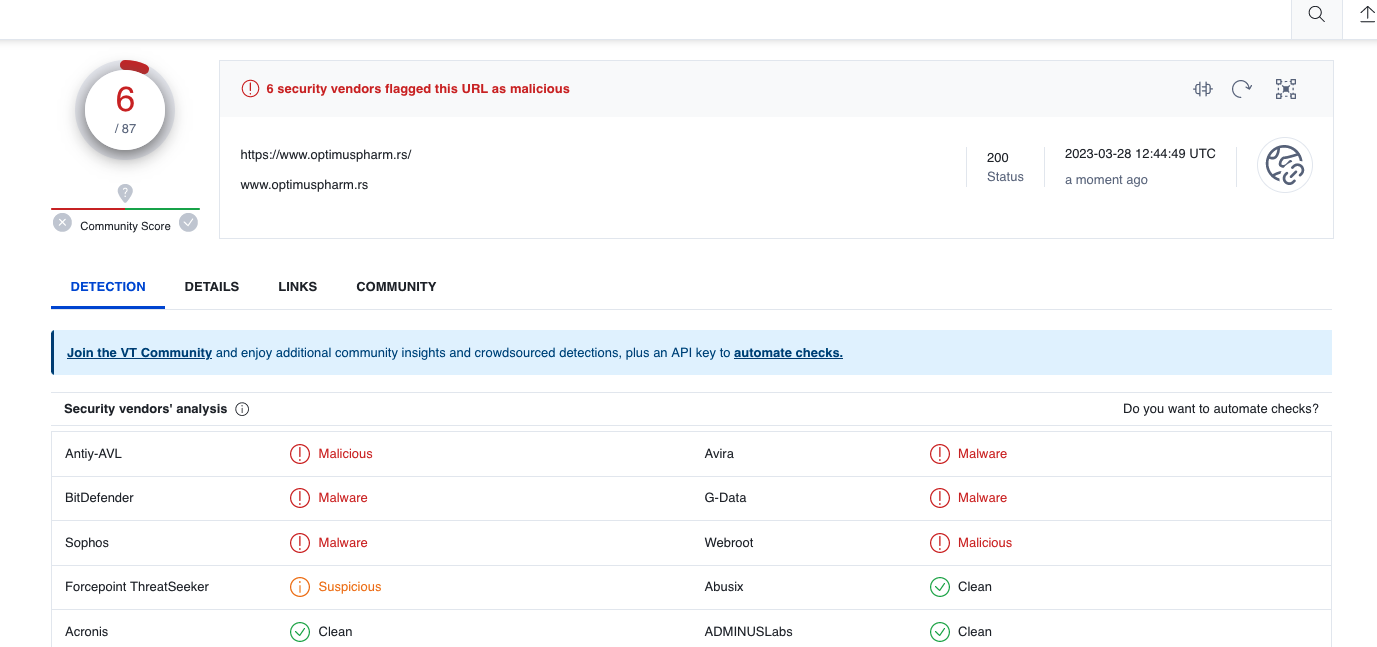The image size is (1377, 647).
Task: Open the COMMUNITY tab
Action: 396,287
